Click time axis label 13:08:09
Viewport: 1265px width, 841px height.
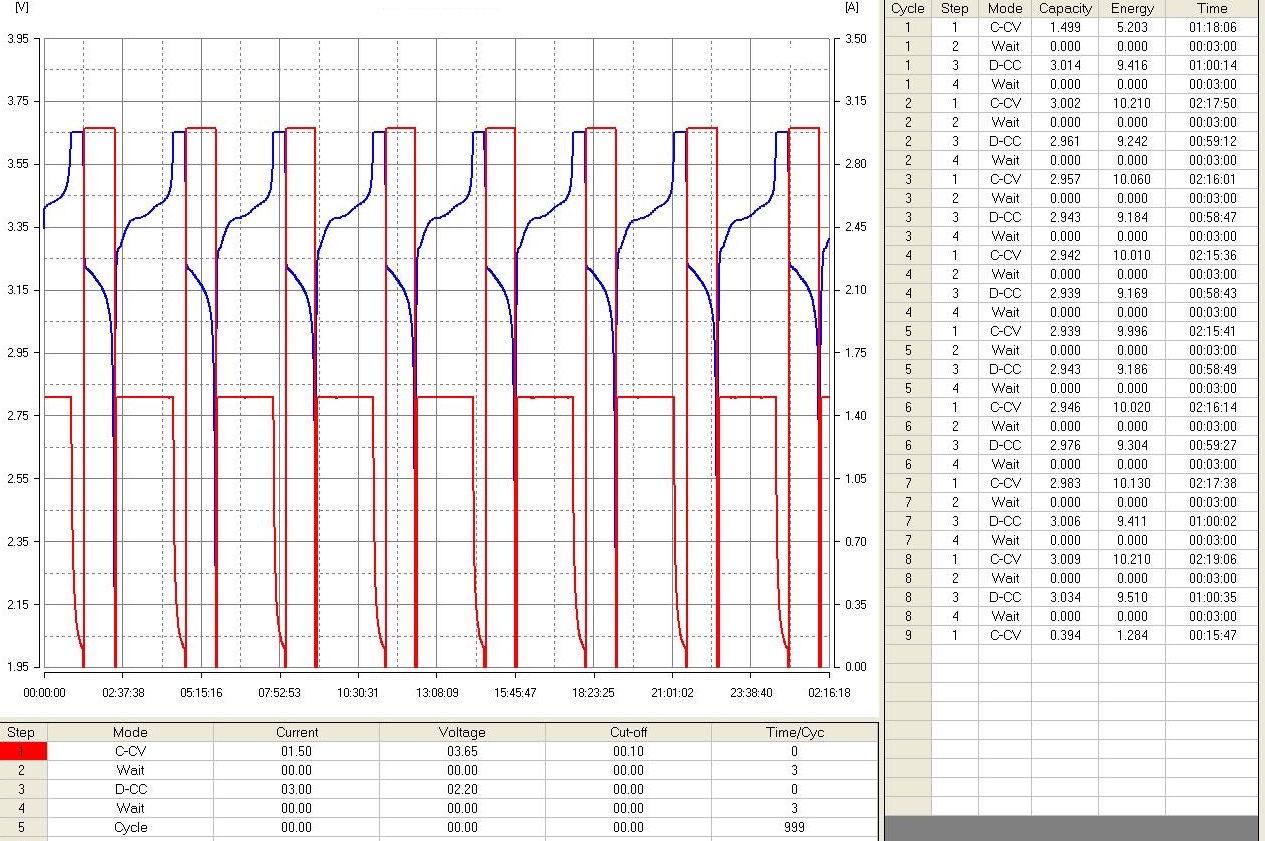coord(437,692)
